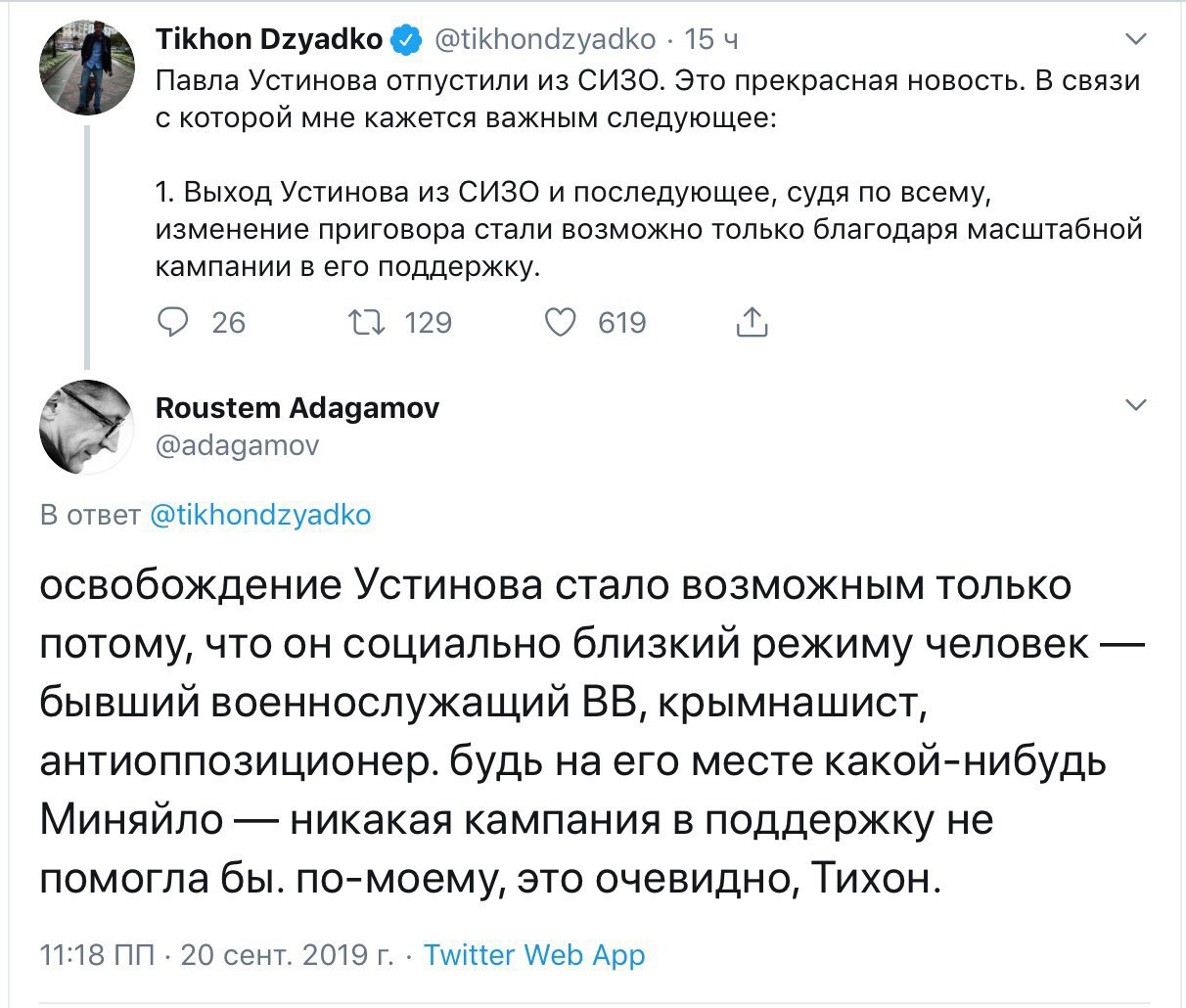Open Roustem Adagamov's profile picture
The height and width of the screenshot is (1008, 1186).
(87, 428)
